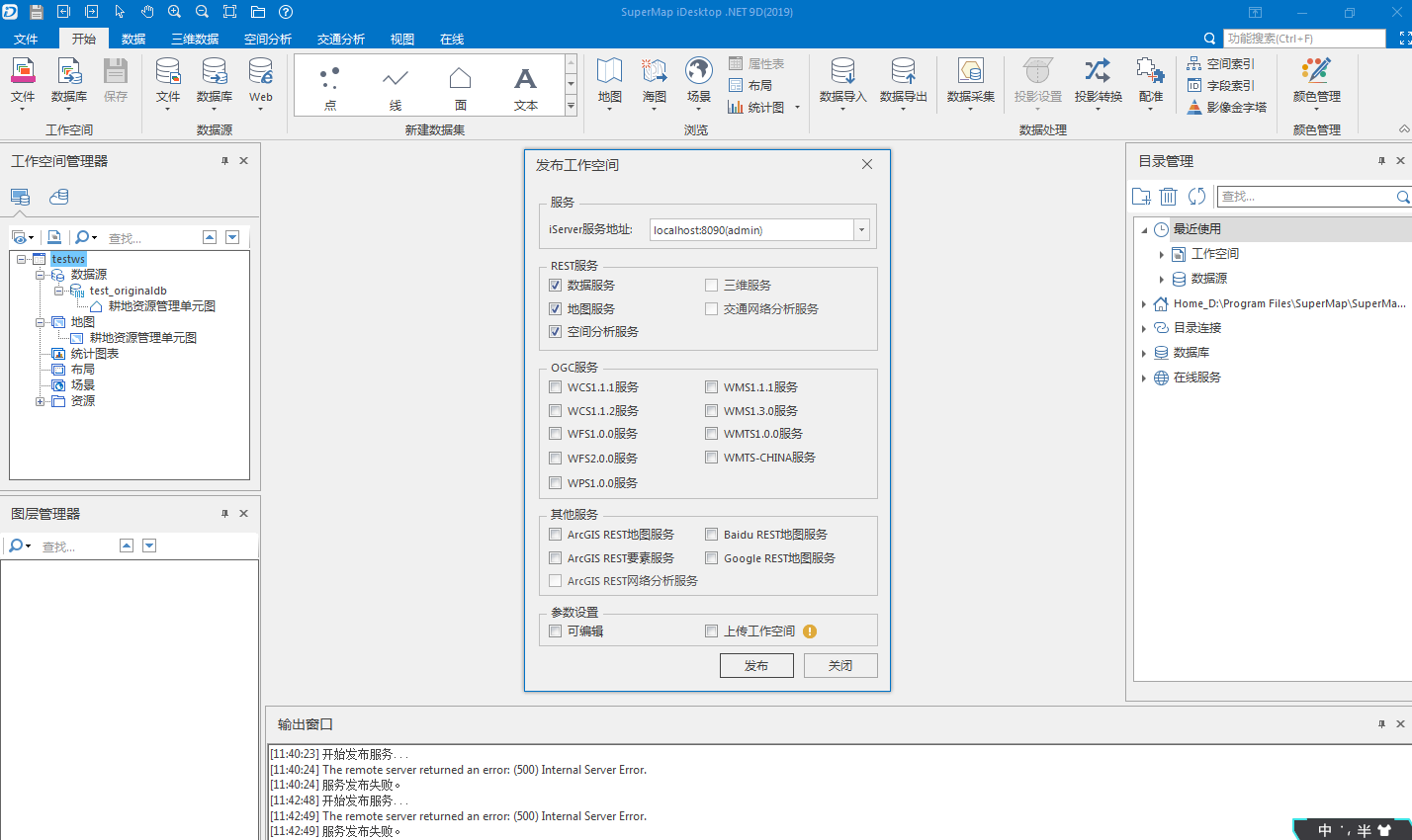
Task: Click the 数据导出 icon
Action: pos(904,81)
